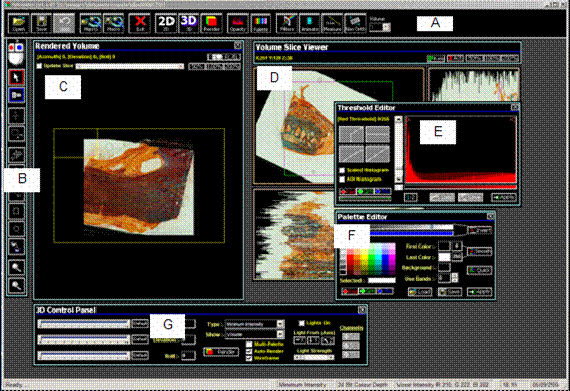
Task: Click the greyed-out Undo toolbar icon
Action: 64,23
